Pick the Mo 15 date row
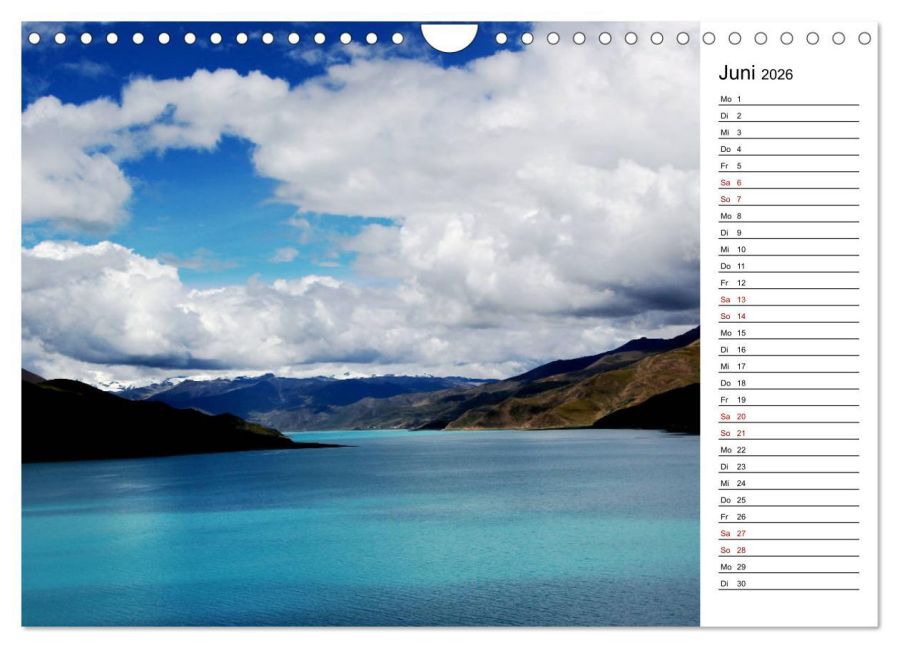 788,333
